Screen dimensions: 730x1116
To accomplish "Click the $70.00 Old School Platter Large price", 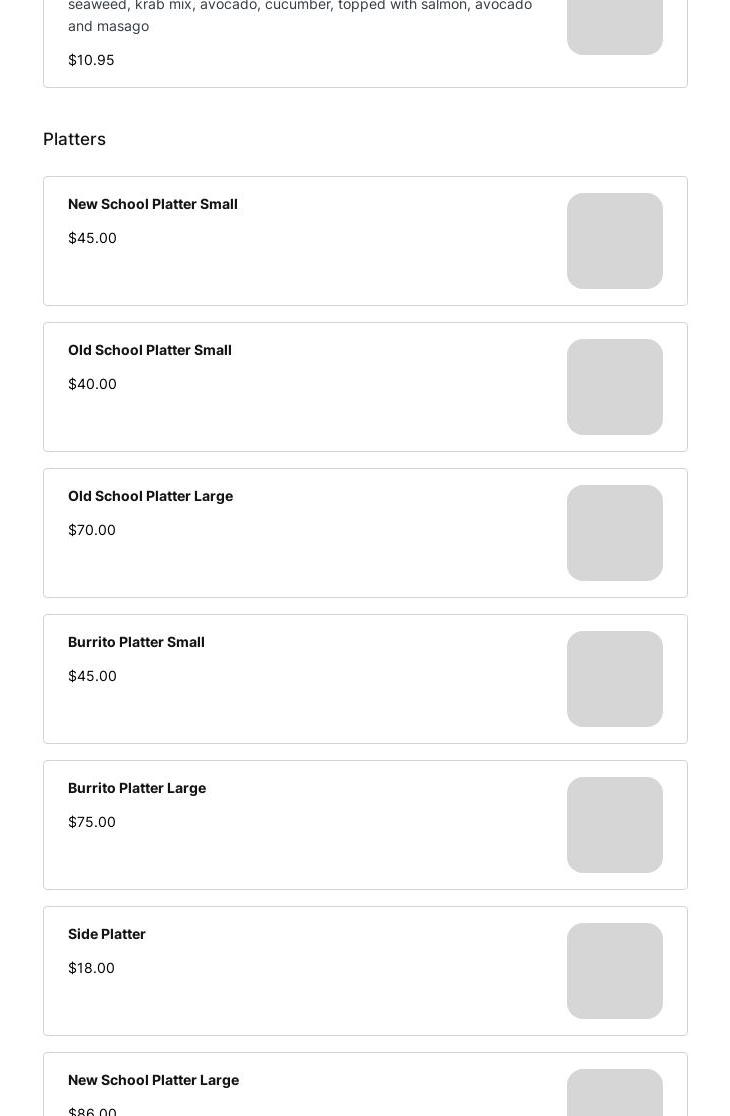I will [x=92, y=530].
